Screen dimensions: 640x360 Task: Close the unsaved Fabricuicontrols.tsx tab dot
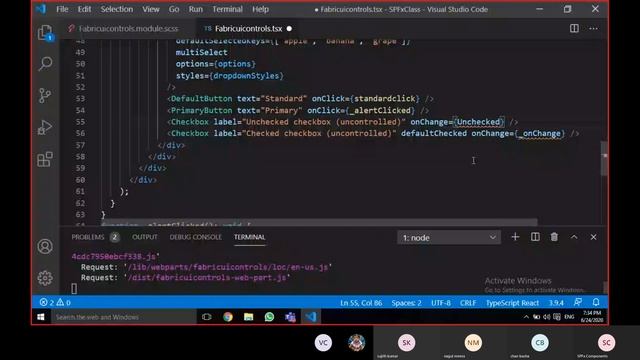pos(289,29)
